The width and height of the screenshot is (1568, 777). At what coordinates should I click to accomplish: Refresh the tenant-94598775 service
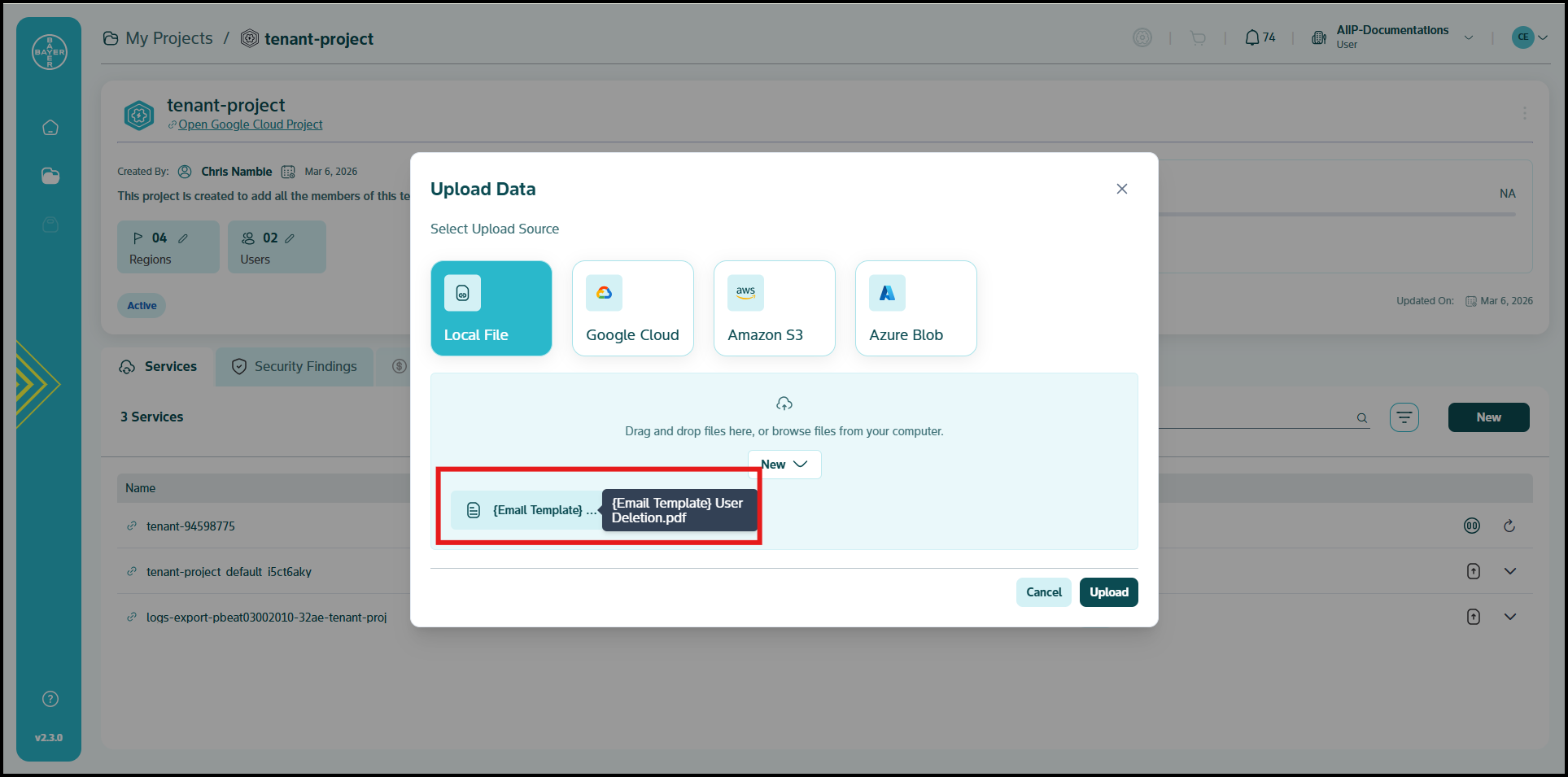(x=1509, y=526)
